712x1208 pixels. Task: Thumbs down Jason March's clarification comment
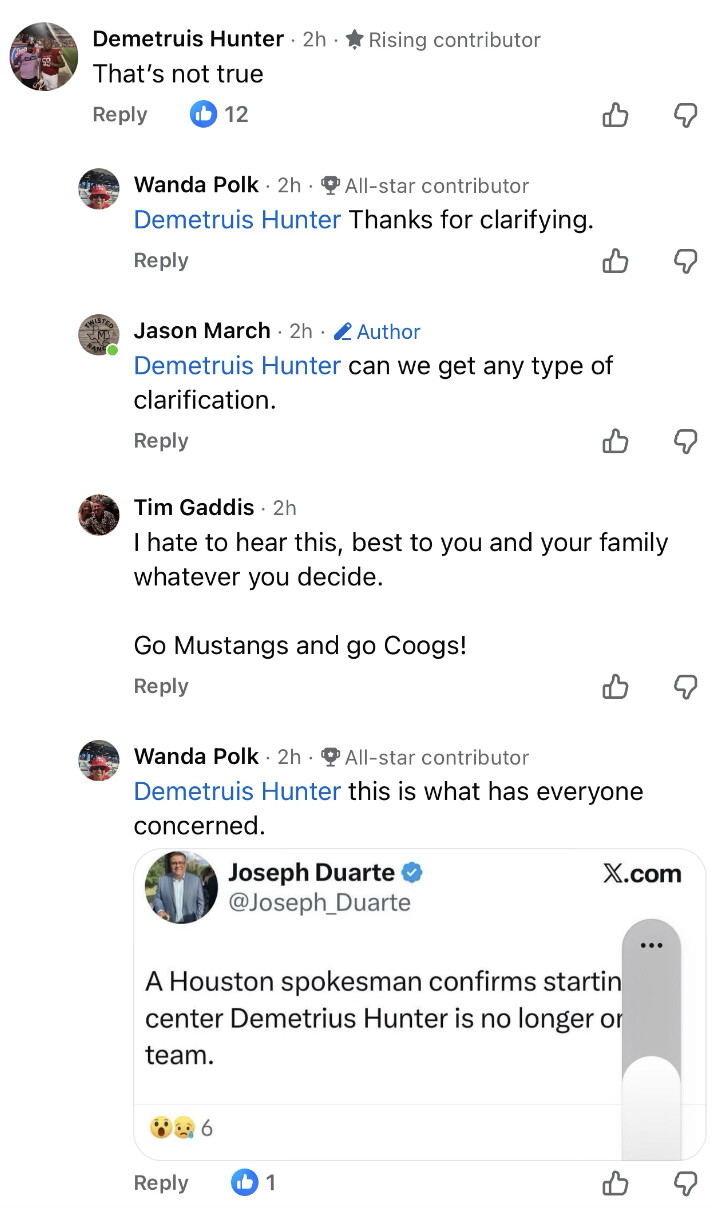(685, 441)
